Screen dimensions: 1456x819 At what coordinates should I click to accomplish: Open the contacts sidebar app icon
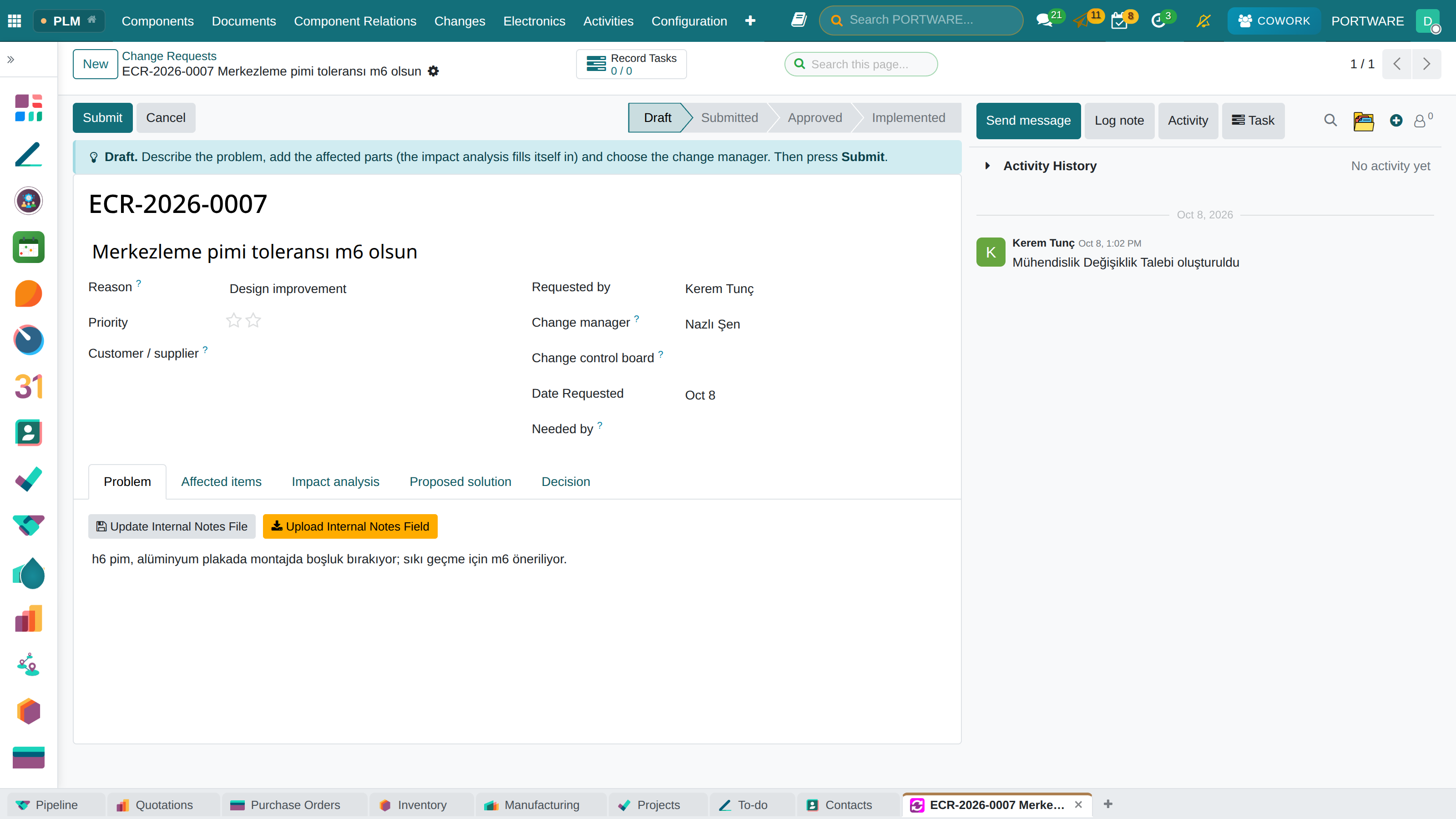(28, 433)
